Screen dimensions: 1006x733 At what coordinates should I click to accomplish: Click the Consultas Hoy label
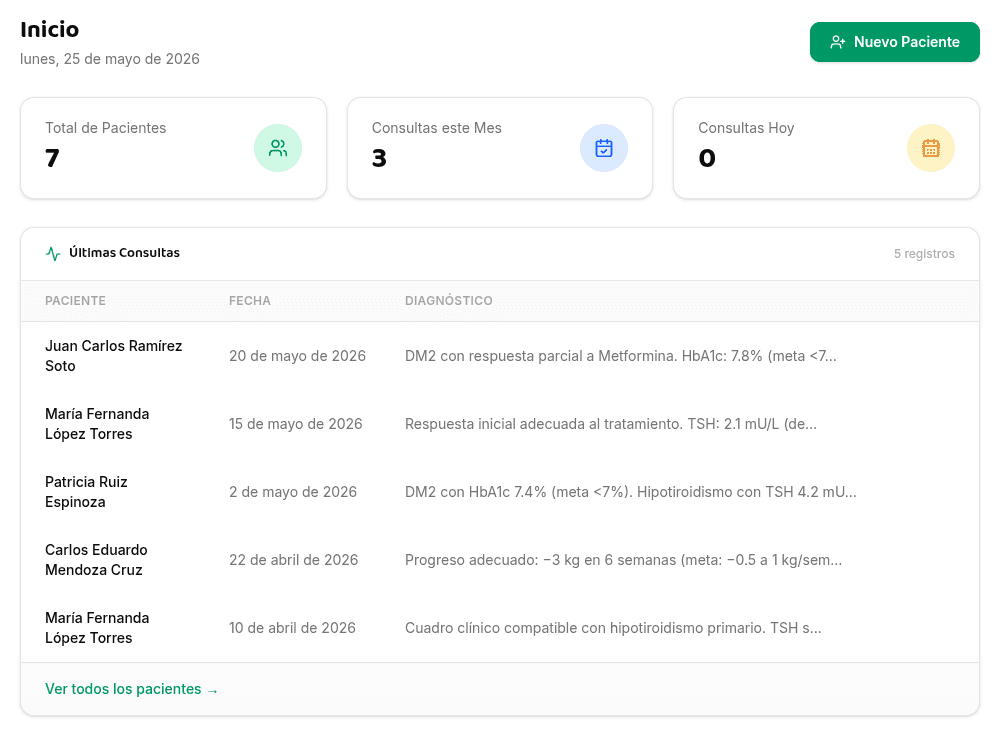(x=746, y=128)
